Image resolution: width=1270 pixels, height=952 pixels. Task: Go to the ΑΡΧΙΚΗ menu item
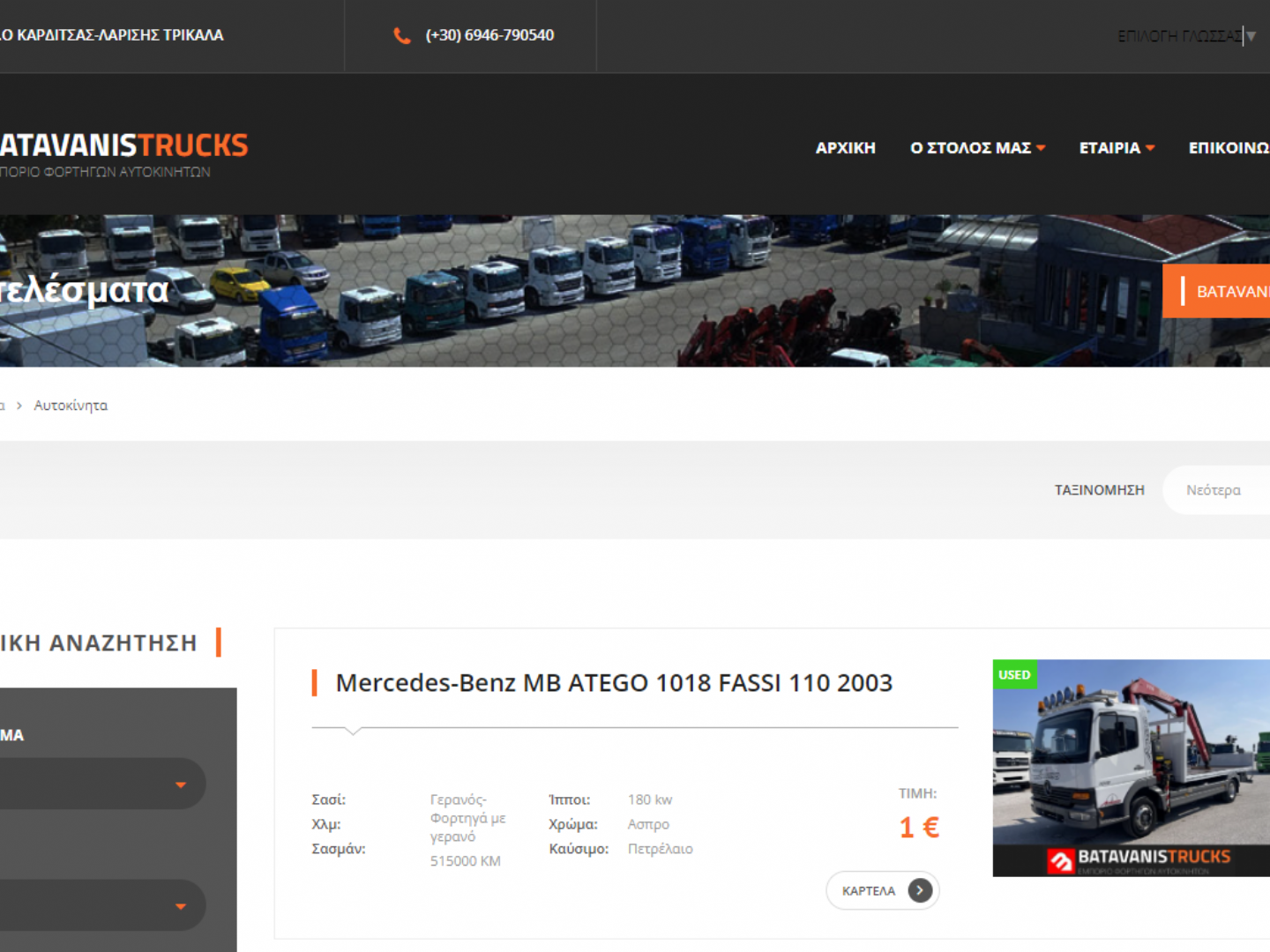coord(845,148)
